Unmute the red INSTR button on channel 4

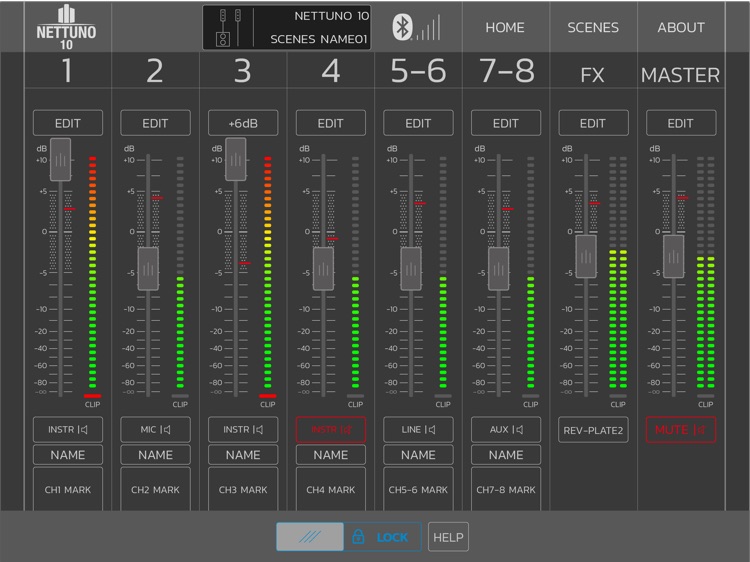(x=331, y=430)
